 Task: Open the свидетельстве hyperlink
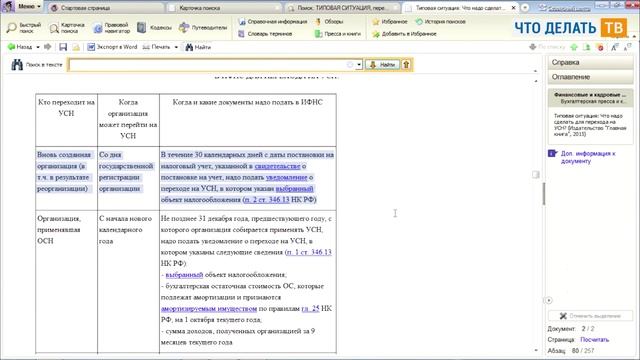tap(277, 166)
